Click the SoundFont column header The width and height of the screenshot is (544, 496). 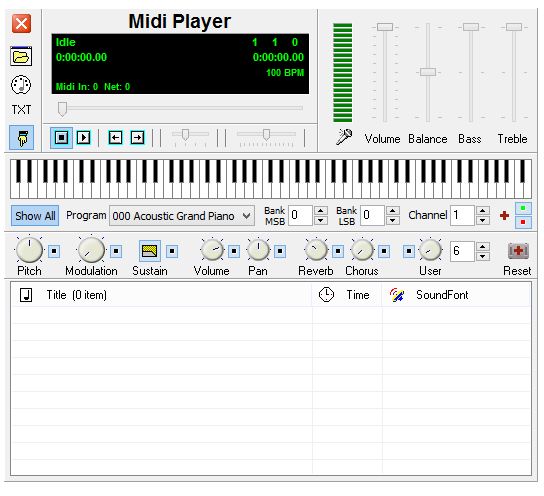click(456, 295)
